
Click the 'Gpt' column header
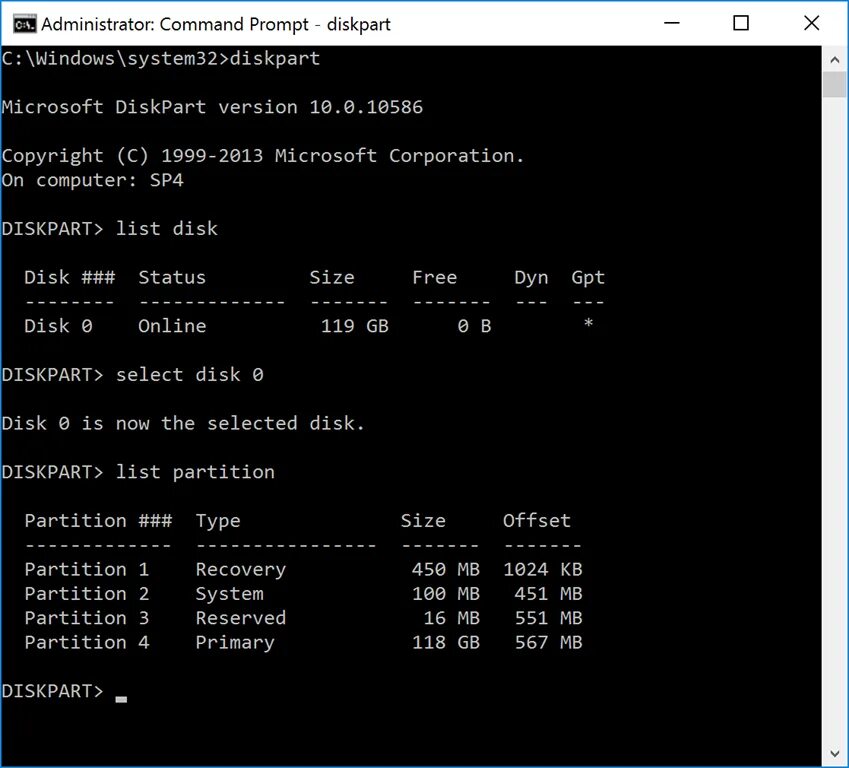588,278
